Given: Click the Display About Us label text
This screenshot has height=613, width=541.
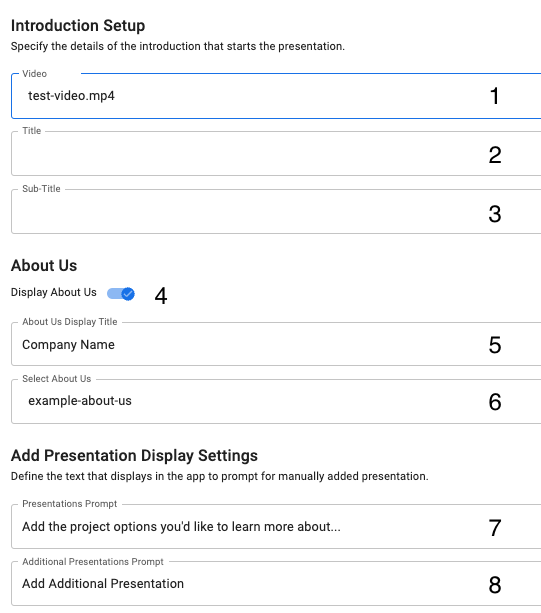Looking at the screenshot, I should pyautogui.click(x=54, y=292).
